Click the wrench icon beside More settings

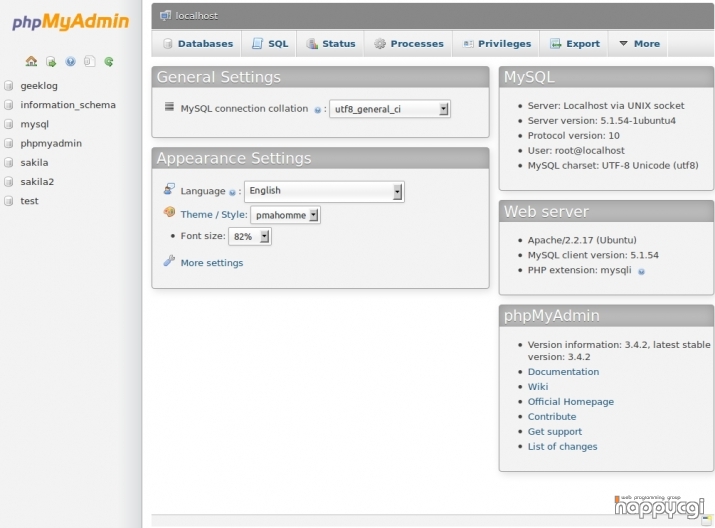169,261
